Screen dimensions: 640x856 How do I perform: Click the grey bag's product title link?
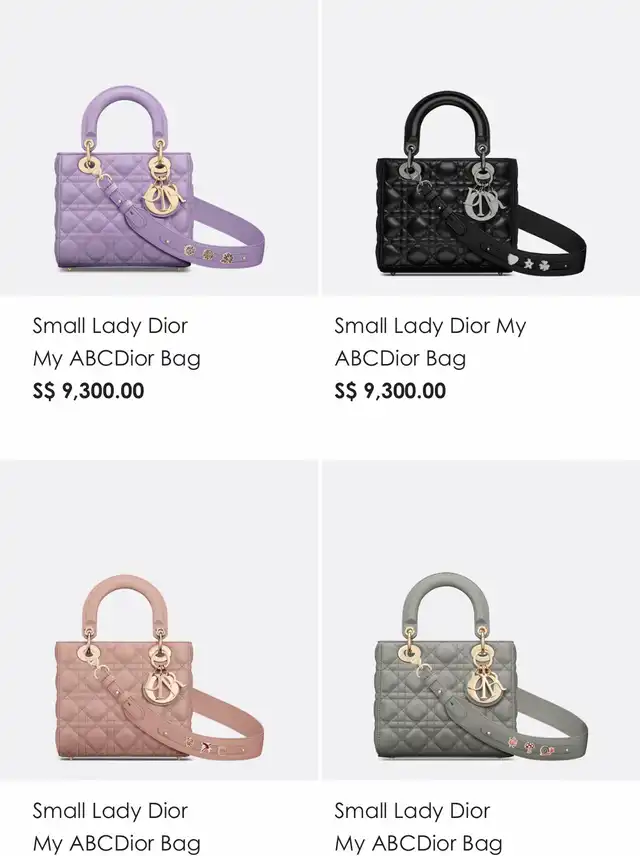coord(418,827)
